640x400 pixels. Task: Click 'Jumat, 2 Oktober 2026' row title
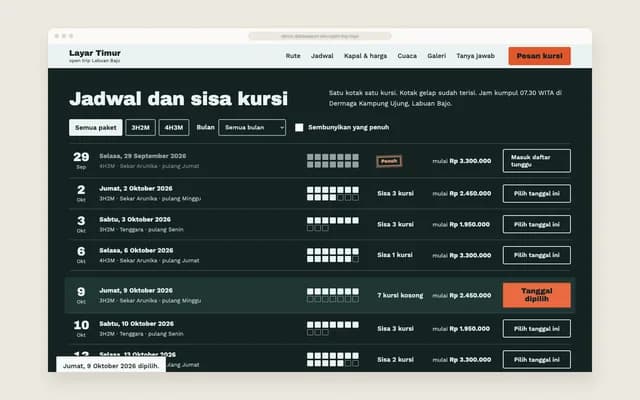click(x=136, y=189)
